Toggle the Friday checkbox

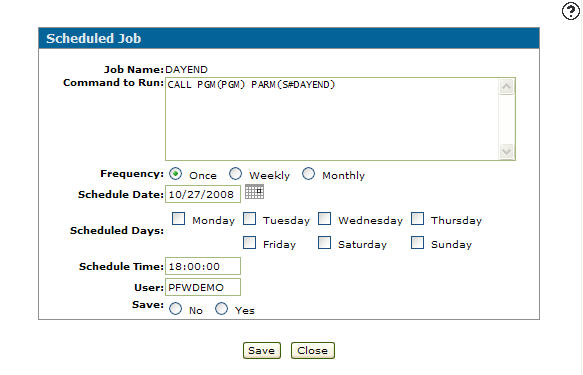[249, 243]
